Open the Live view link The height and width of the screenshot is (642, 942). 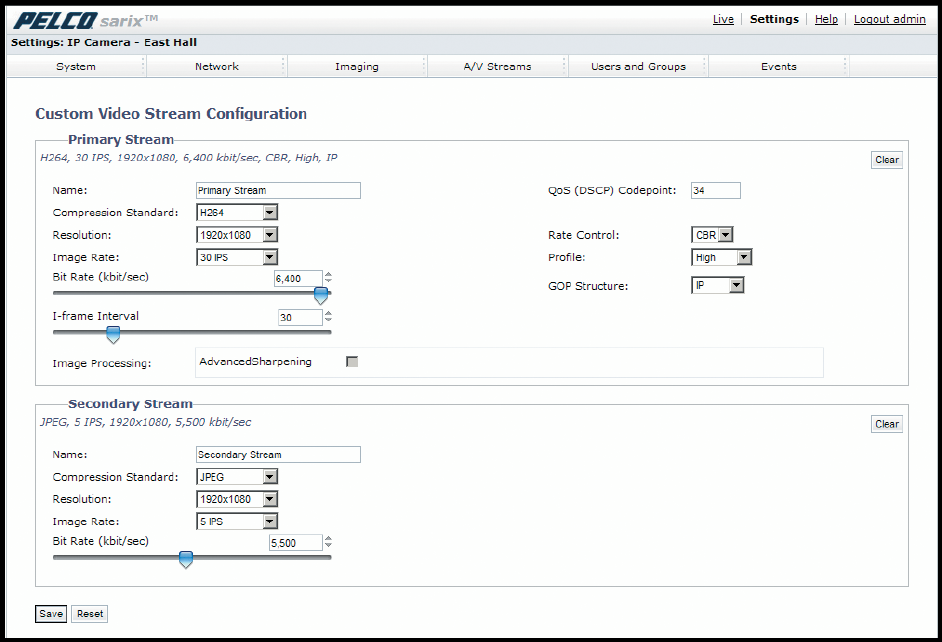[723, 19]
